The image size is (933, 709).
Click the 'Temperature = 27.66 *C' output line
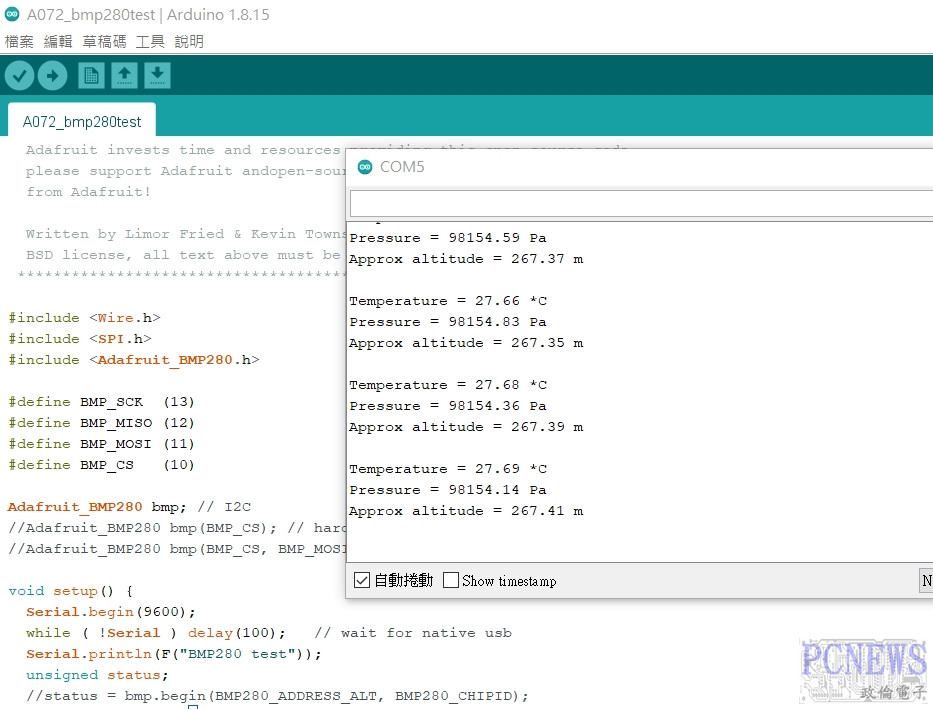coord(448,301)
